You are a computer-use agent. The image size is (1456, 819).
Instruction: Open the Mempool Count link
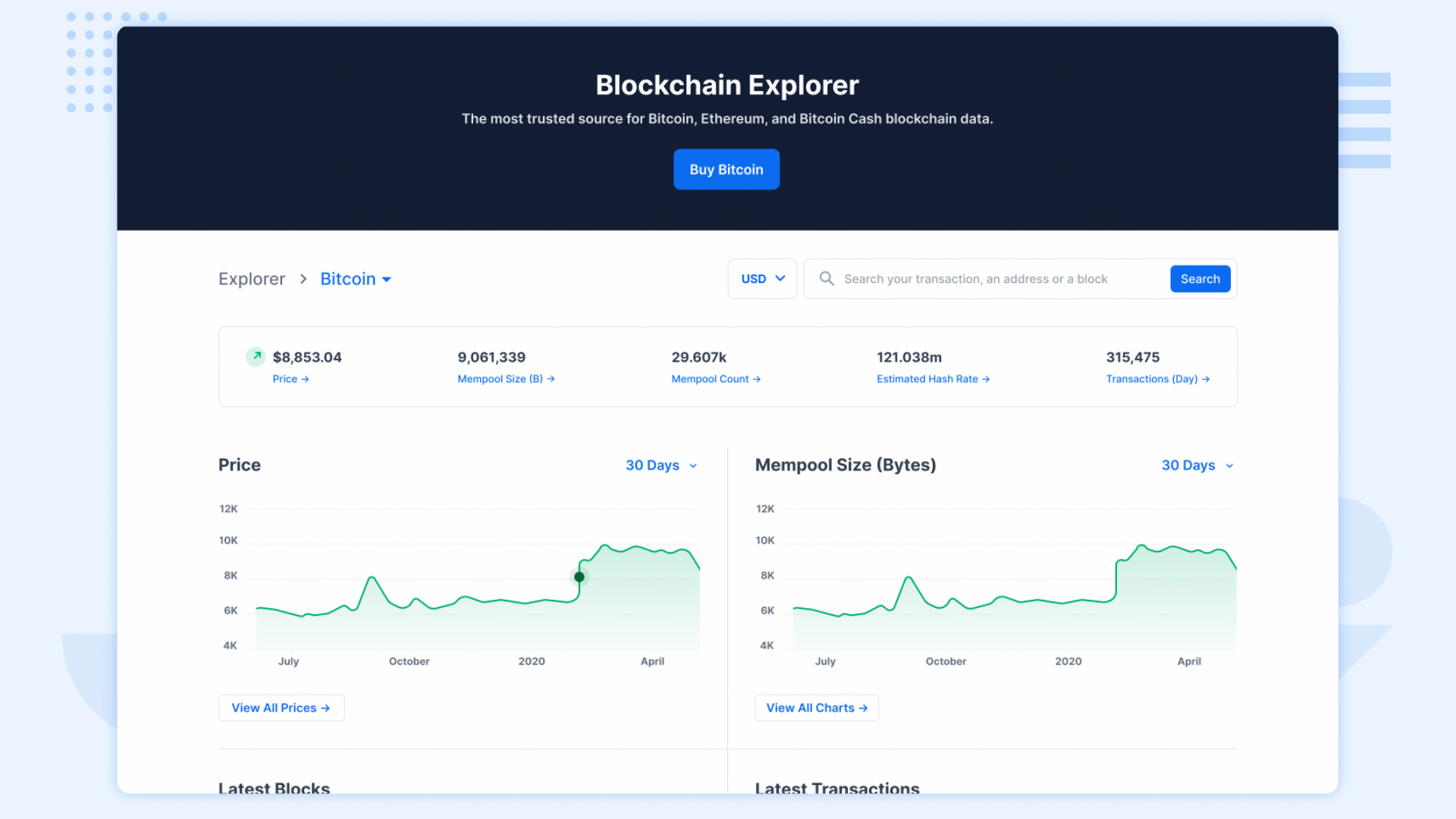[x=716, y=378]
